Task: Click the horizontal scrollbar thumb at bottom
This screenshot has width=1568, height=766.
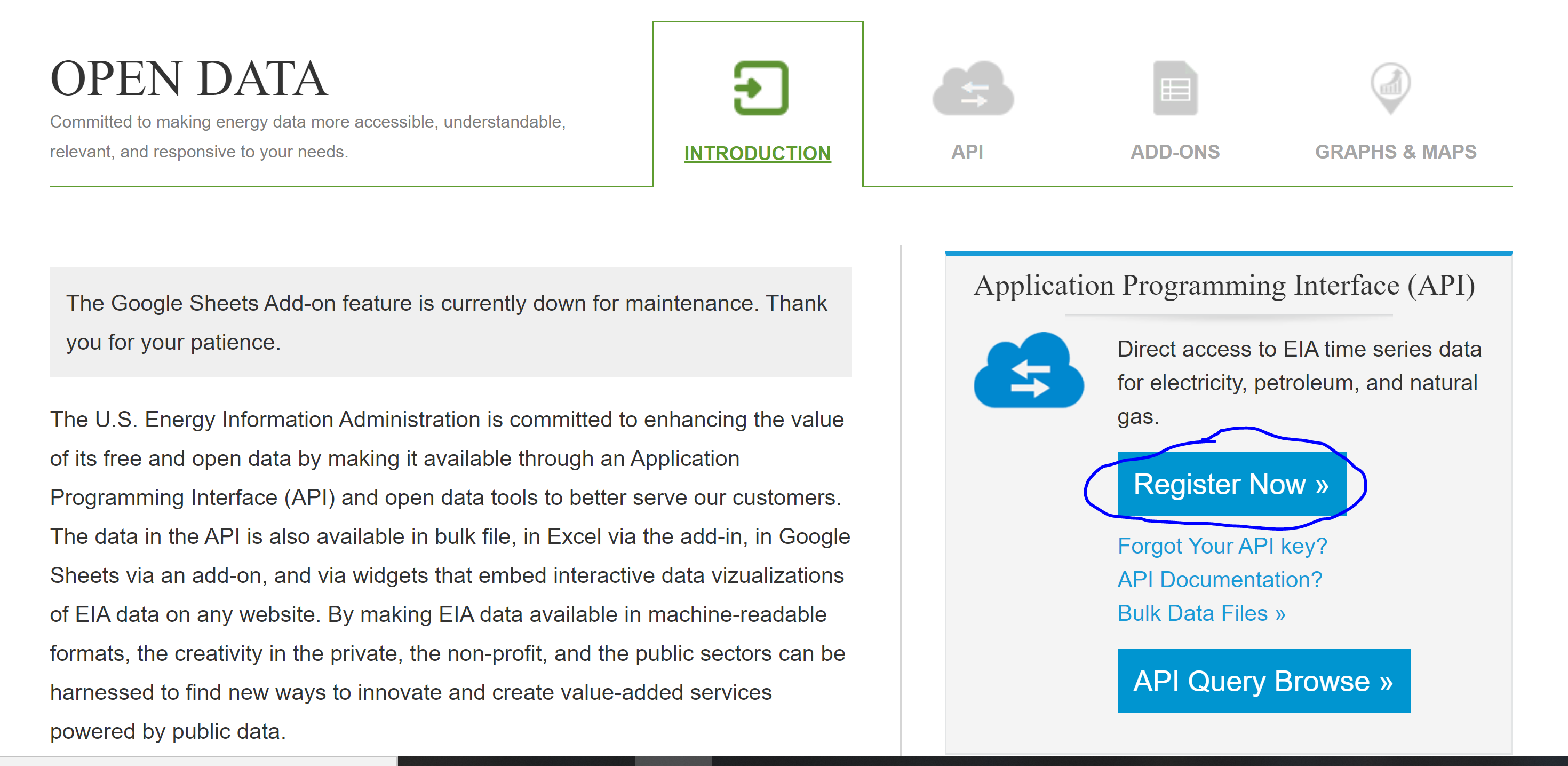Action: [x=673, y=761]
